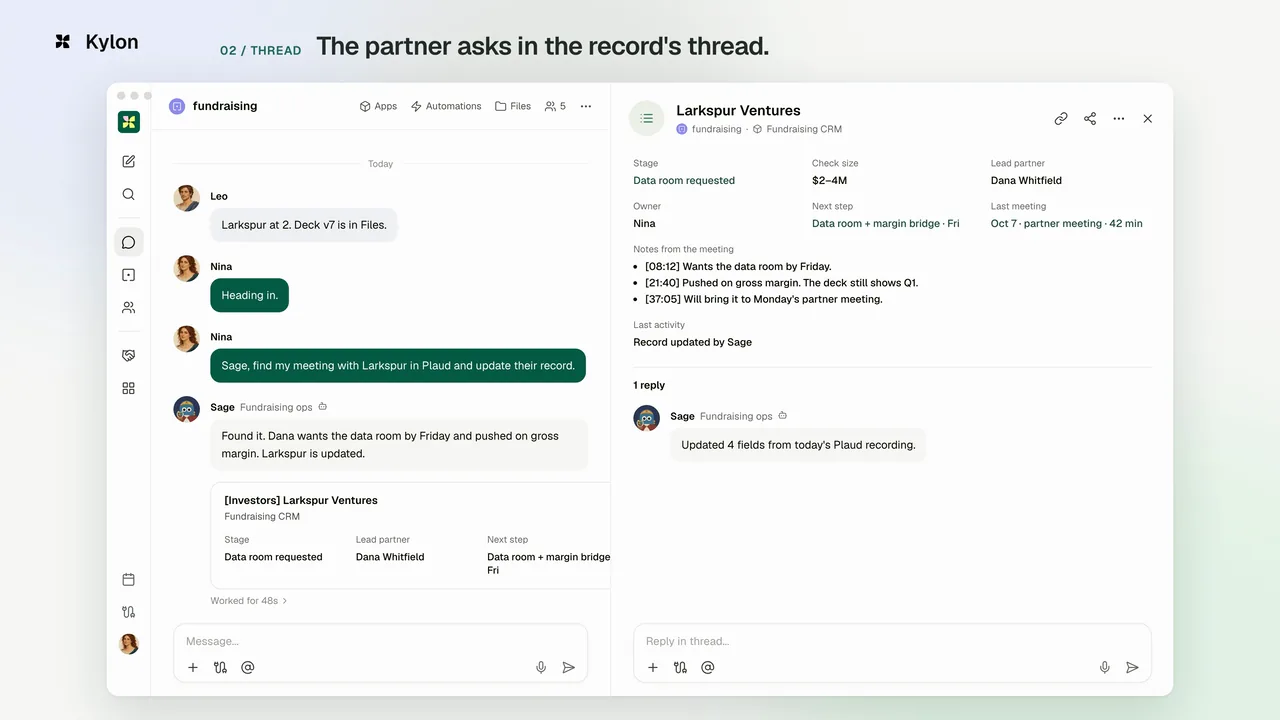
Task: Click the microphone icon in Message composer
Action: point(541,667)
